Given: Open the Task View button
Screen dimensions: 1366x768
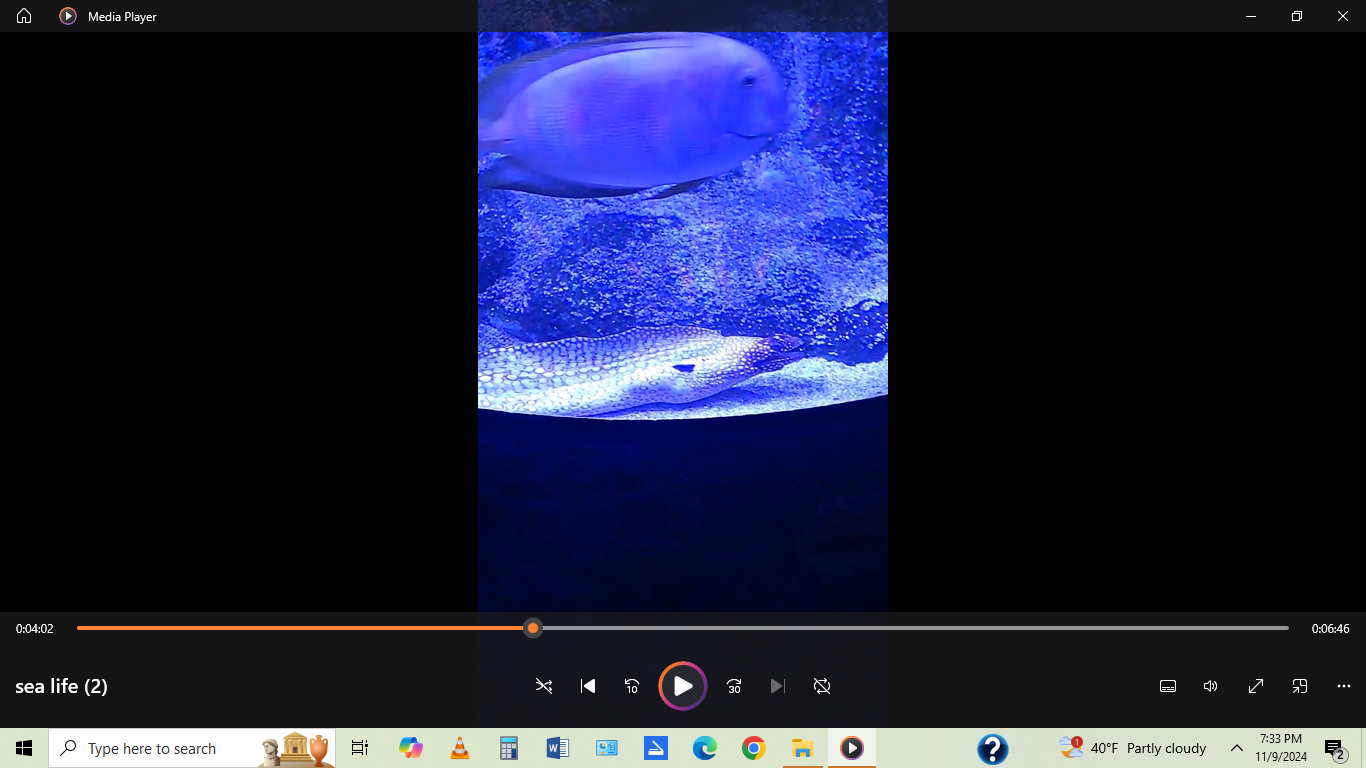Looking at the screenshot, I should [360, 748].
